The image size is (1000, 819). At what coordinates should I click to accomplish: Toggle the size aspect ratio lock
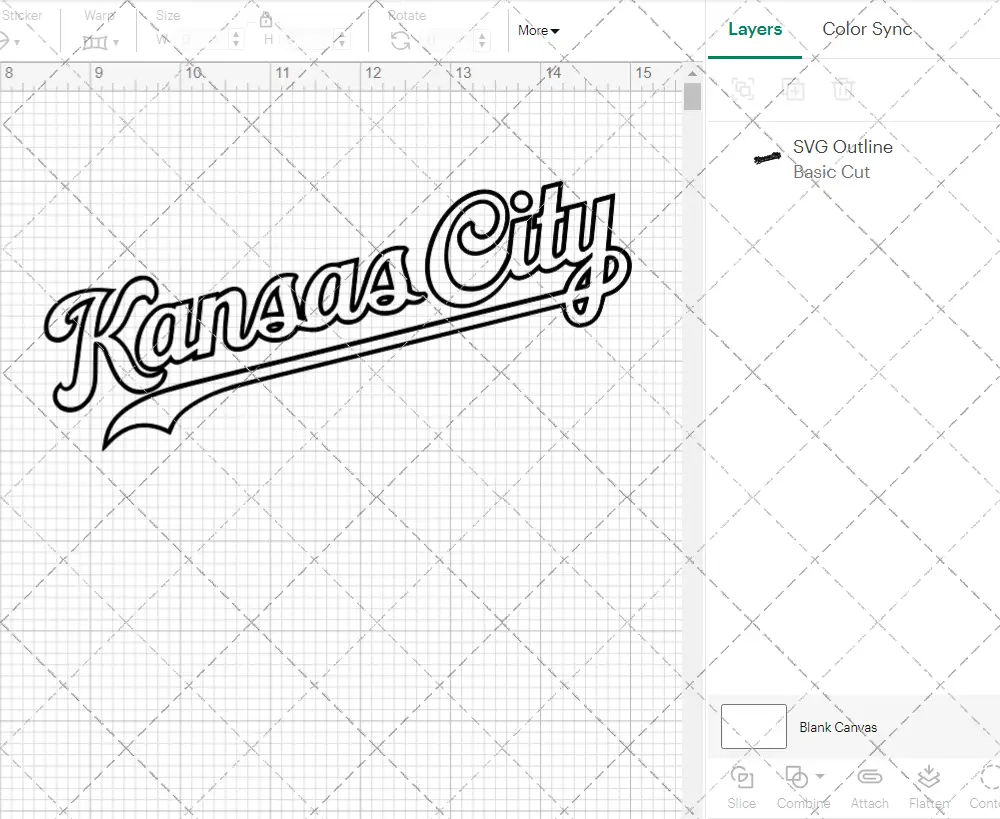[266, 20]
